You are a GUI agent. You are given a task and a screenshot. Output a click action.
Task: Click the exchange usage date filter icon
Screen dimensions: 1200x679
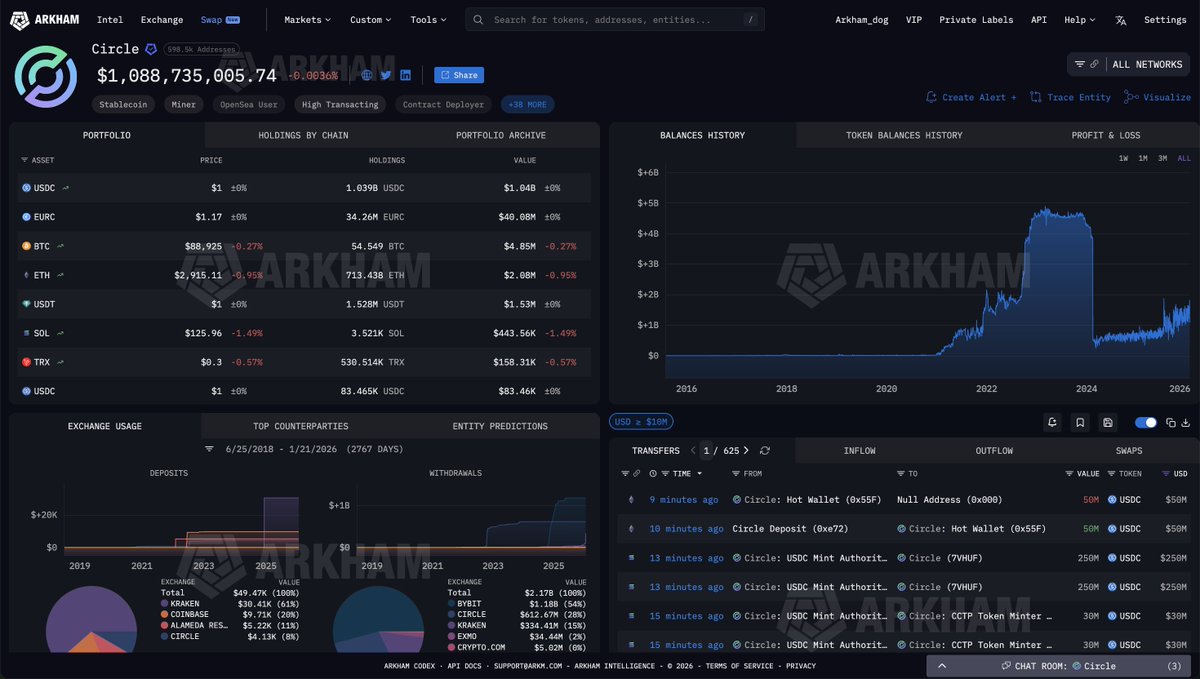(x=210, y=450)
